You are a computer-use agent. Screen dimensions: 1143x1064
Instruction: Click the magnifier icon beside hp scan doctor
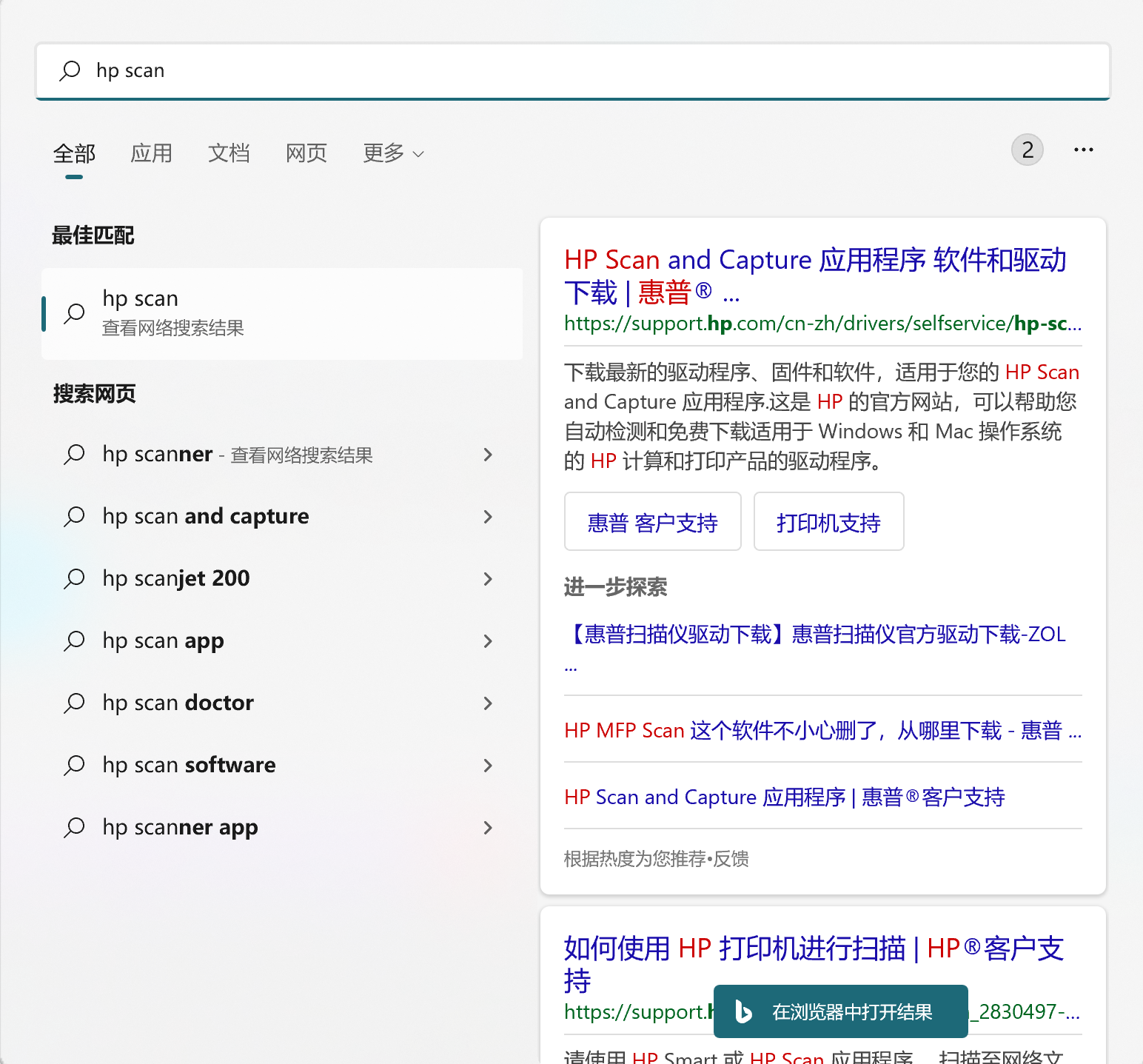(74, 703)
